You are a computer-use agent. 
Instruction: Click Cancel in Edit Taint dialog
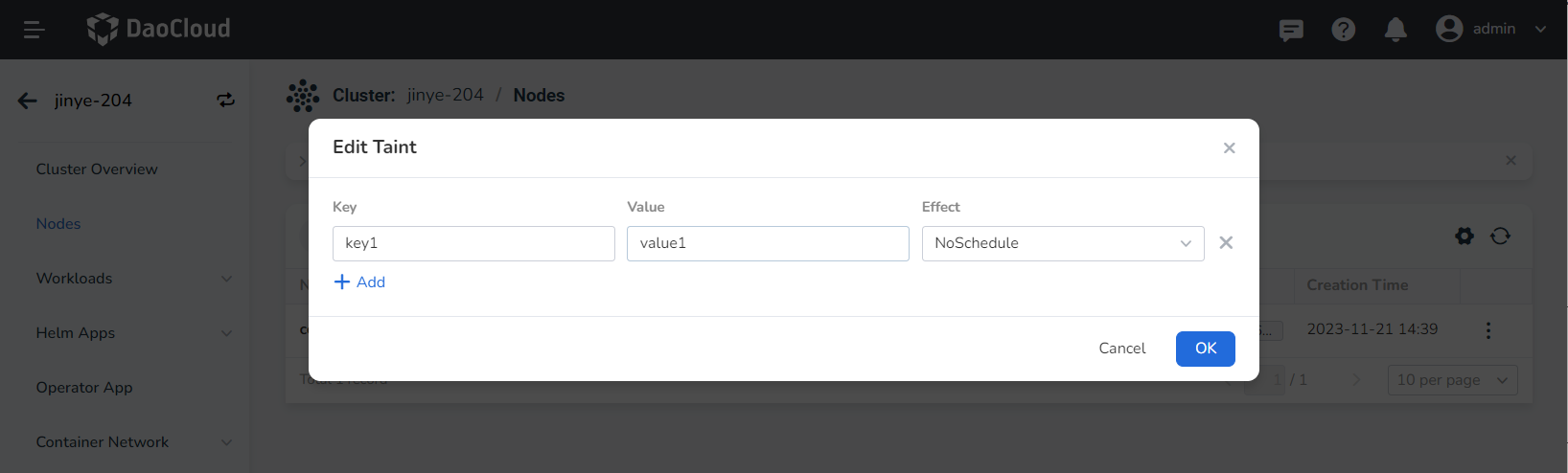(1121, 349)
